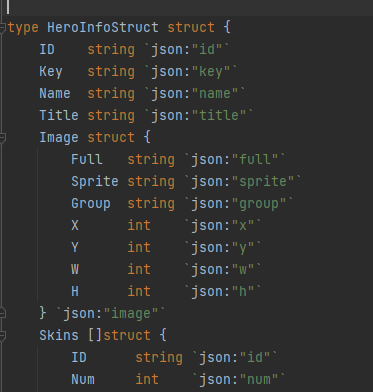Screen dimensions: 373x392
Task: Click the Name field name
Action: point(55,93)
